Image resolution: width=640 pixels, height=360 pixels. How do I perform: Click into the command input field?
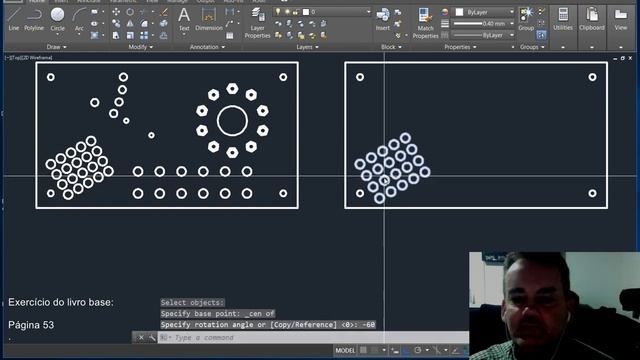[313, 338]
